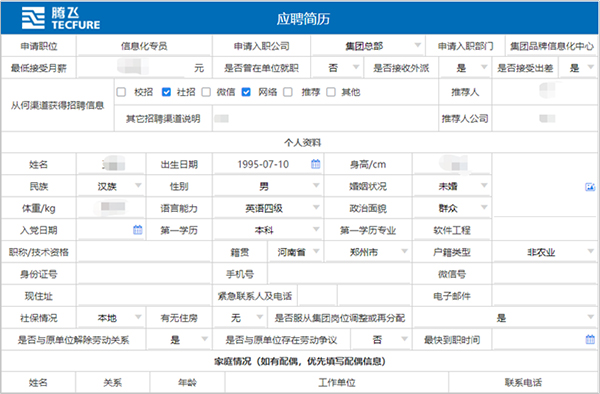Open the 是否服从集团岗位调整或再分配 dropdown
600x394 pixels.
coord(504,318)
